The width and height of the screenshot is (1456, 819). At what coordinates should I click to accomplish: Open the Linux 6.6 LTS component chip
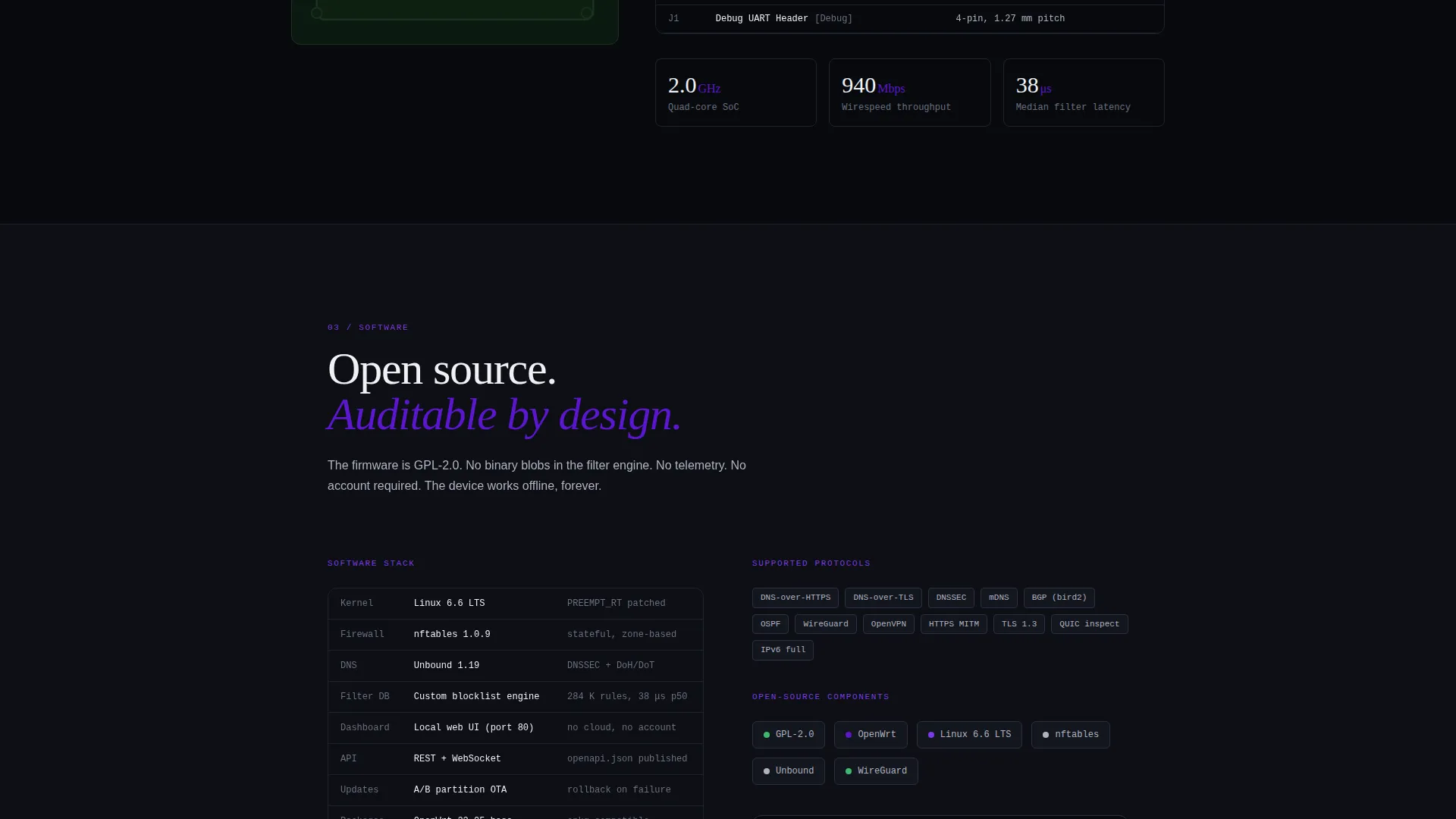pyautogui.click(x=969, y=735)
